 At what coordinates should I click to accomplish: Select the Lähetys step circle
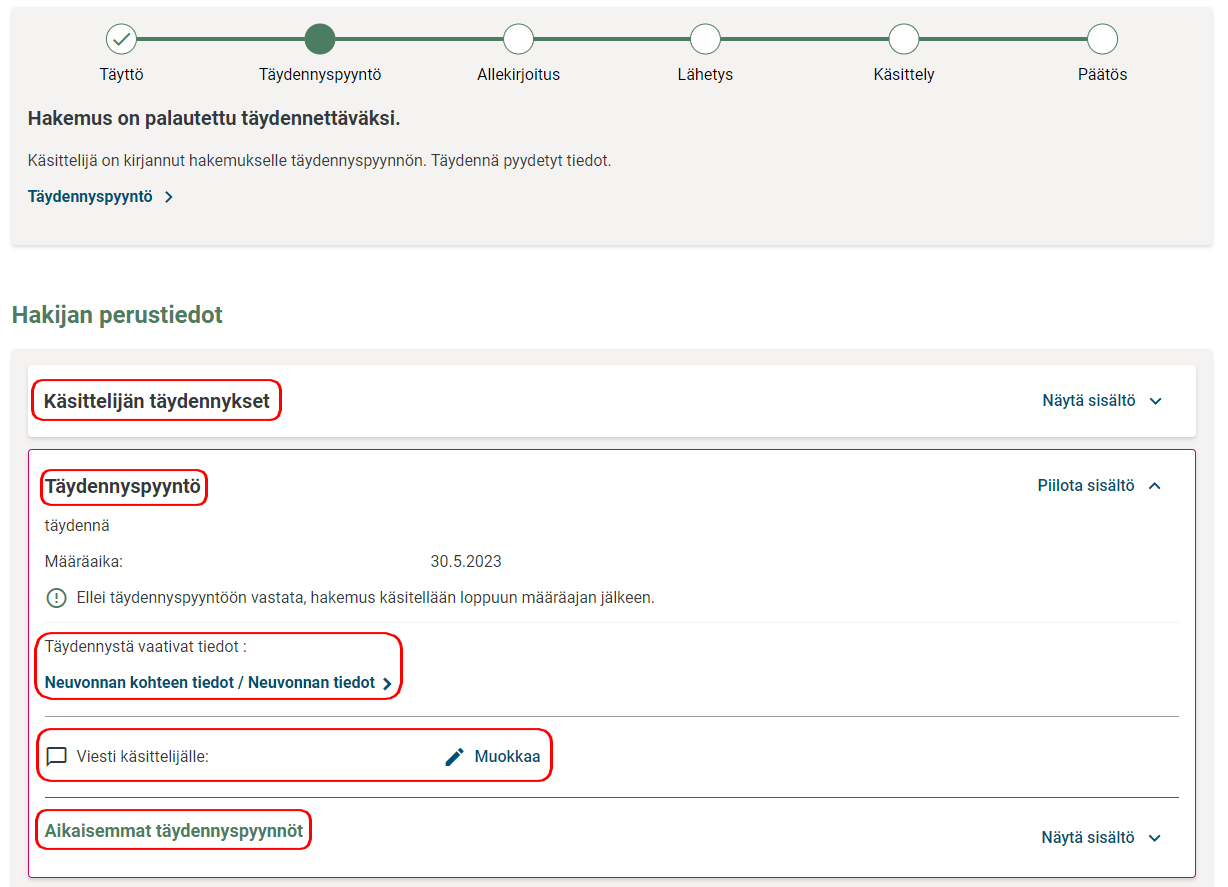coord(705,39)
